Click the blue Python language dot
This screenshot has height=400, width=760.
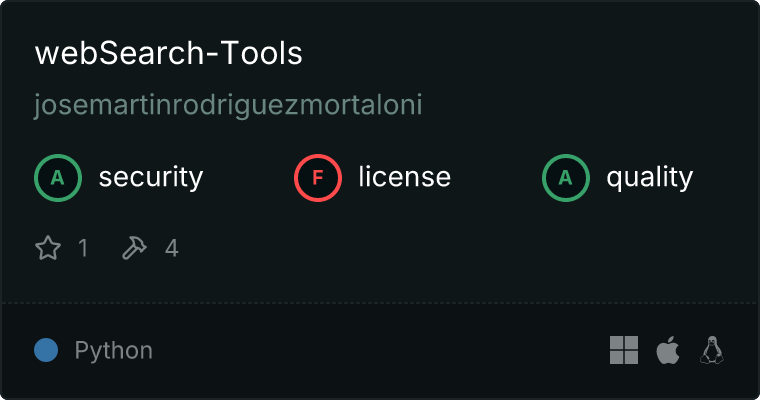(x=46, y=350)
